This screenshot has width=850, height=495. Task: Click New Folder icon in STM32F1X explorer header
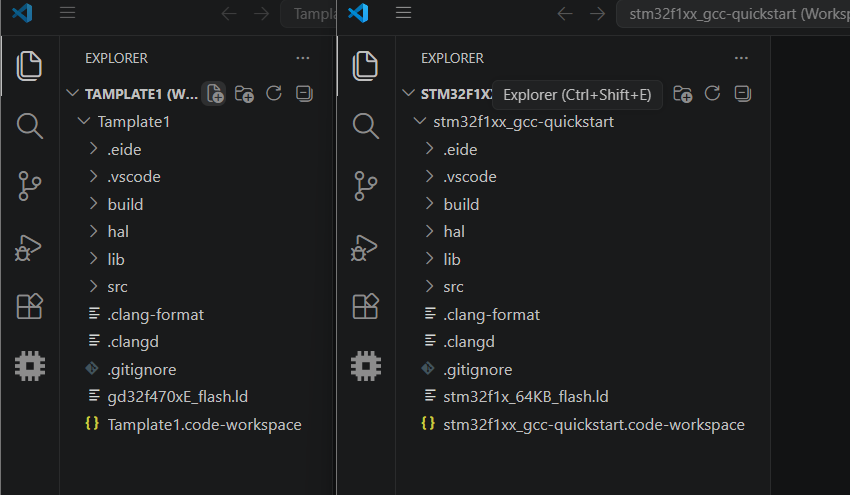click(x=682, y=94)
